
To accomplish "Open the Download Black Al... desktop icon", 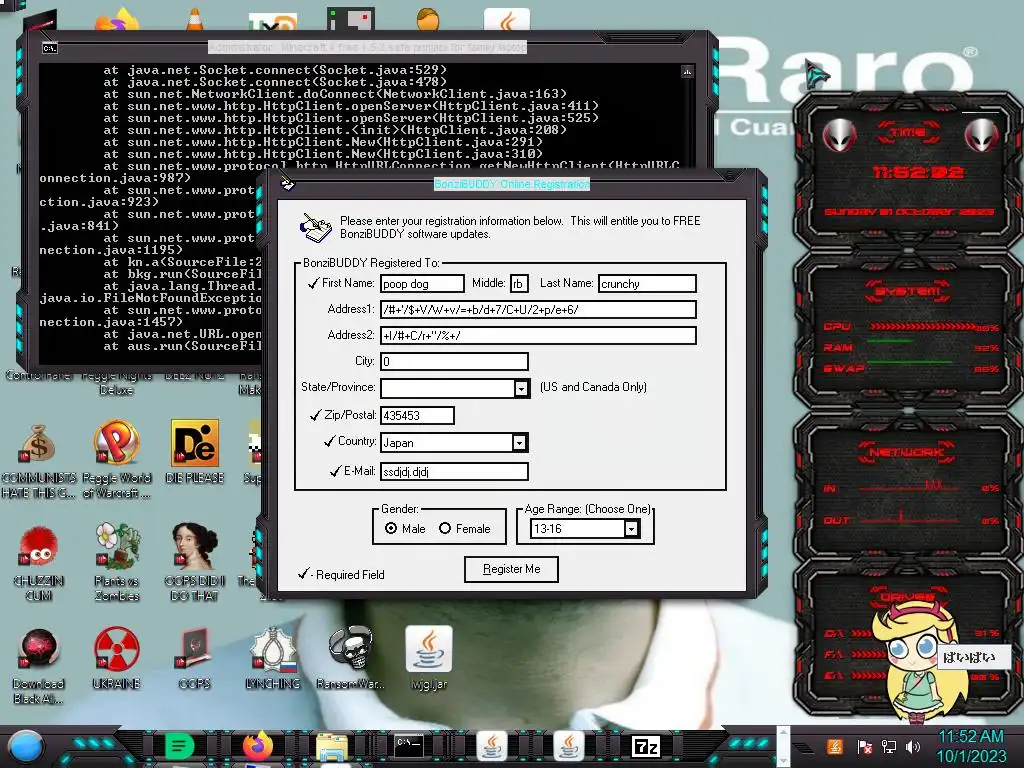I will pyautogui.click(x=39, y=650).
